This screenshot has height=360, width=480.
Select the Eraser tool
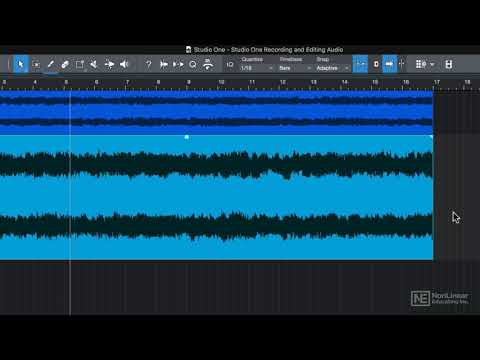coord(65,64)
